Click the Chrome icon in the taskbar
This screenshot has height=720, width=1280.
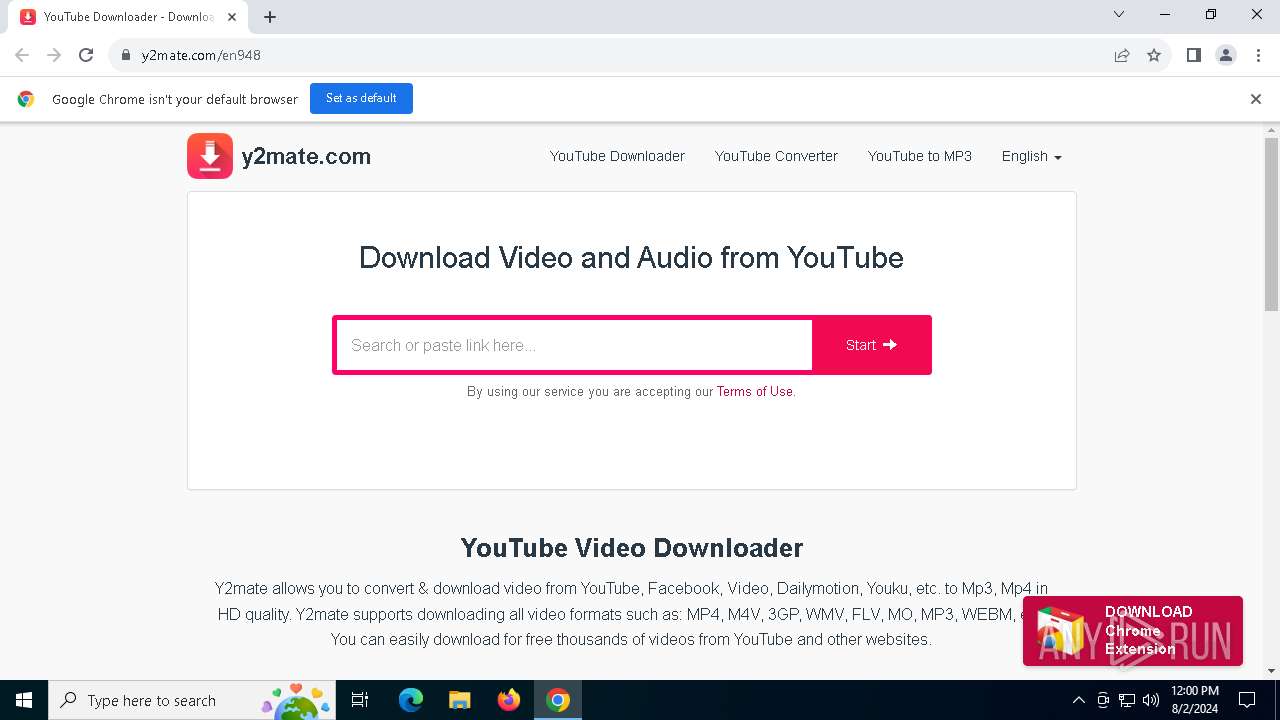click(558, 700)
